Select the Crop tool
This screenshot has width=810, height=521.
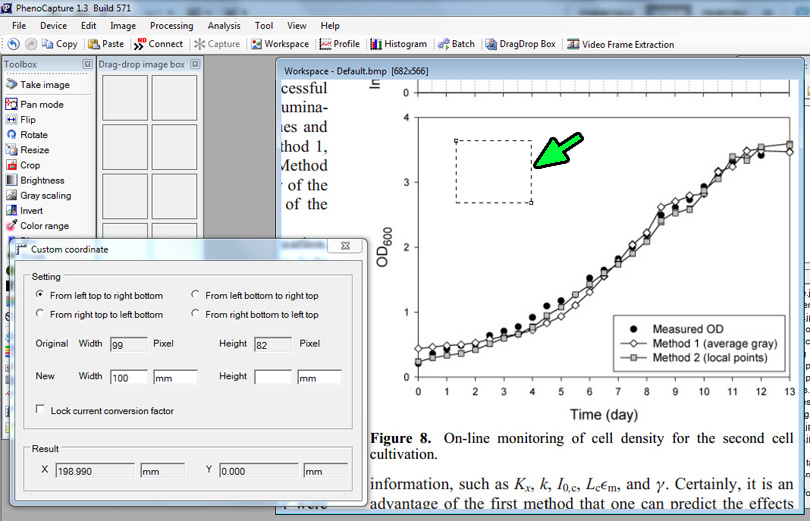[x=30, y=165]
